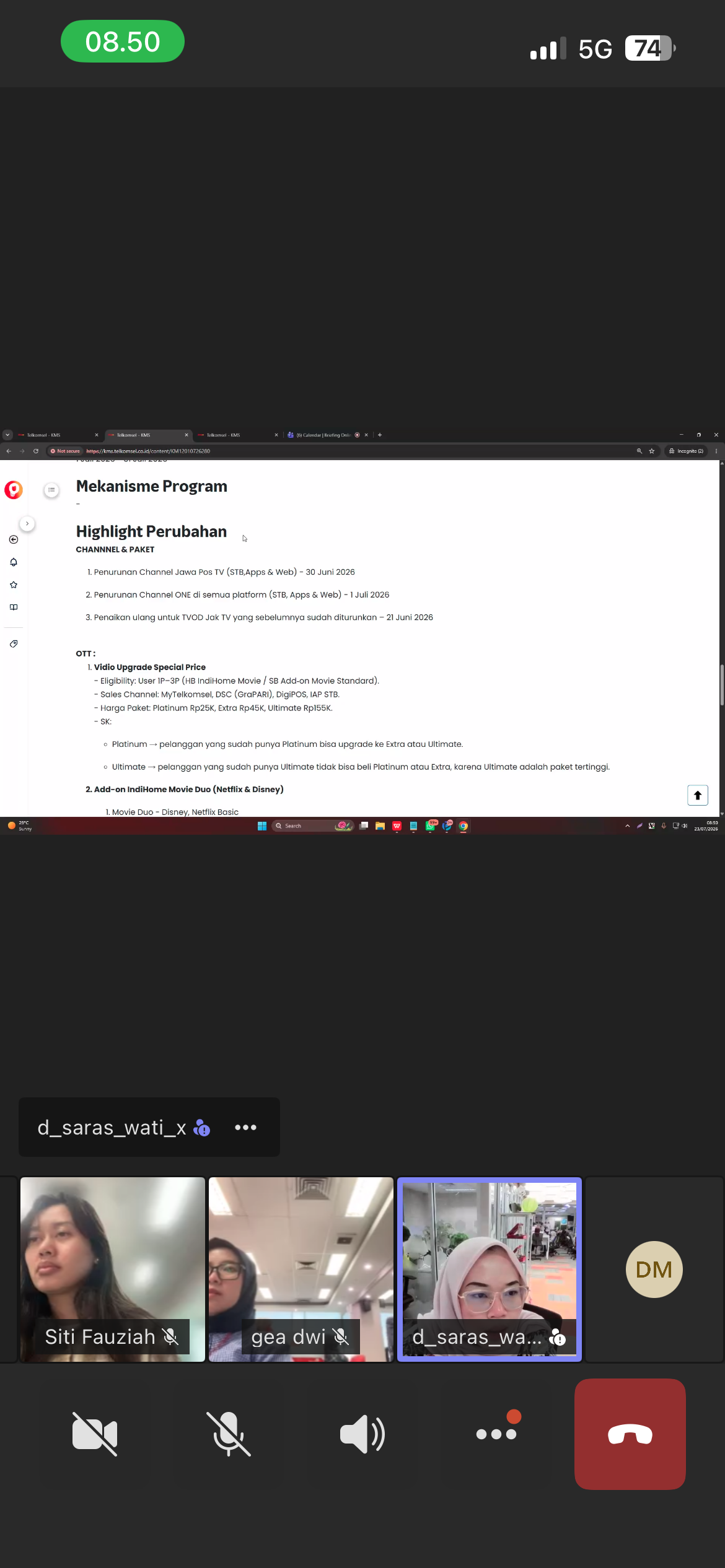The height and width of the screenshot is (1568, 725).
Task: Click the browser back arrow
Action: click(x=9, y=451)
